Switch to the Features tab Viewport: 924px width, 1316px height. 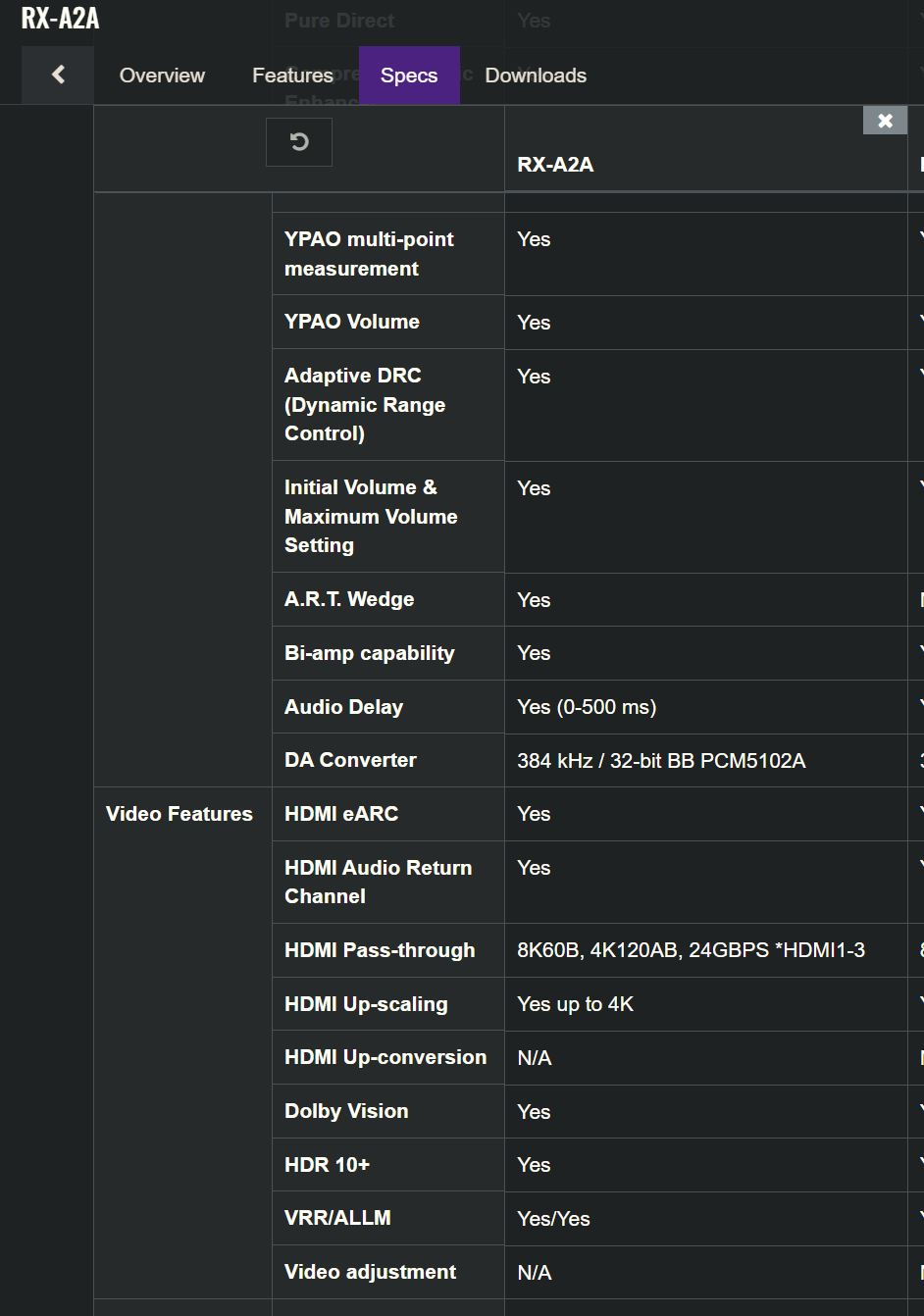(292, 76)
